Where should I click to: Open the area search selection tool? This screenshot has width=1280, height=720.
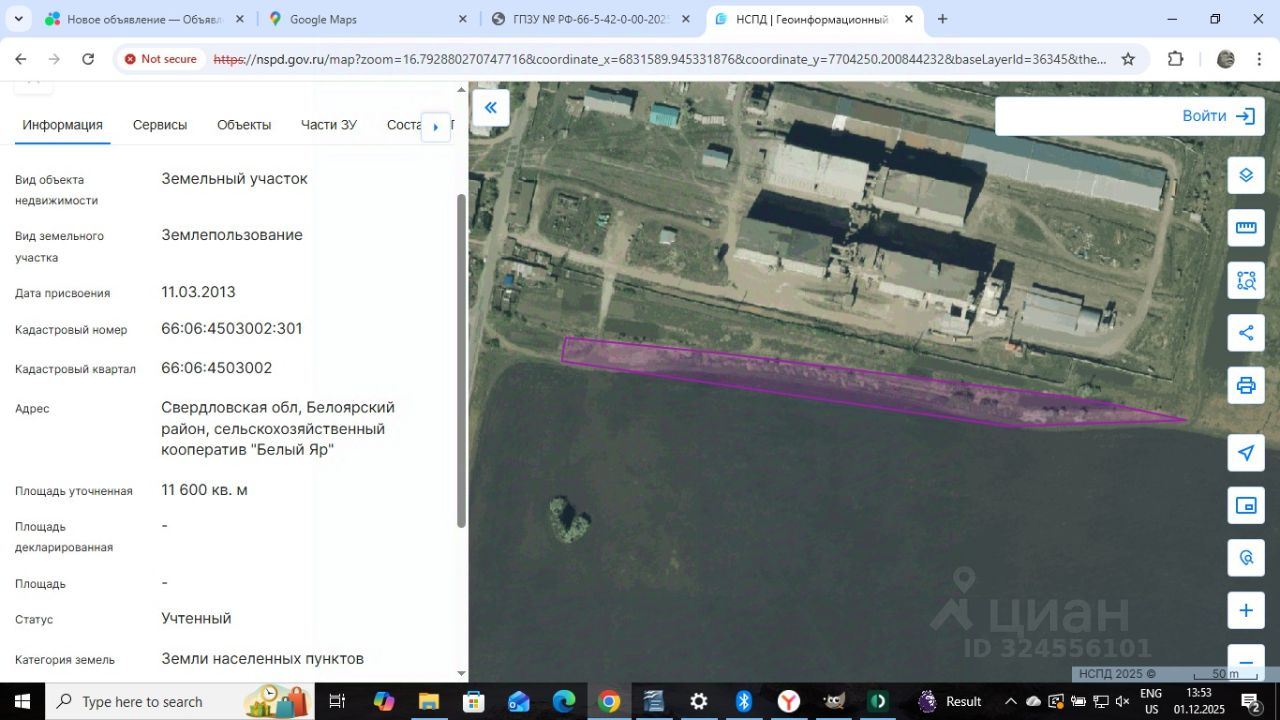click(1246, 281)
